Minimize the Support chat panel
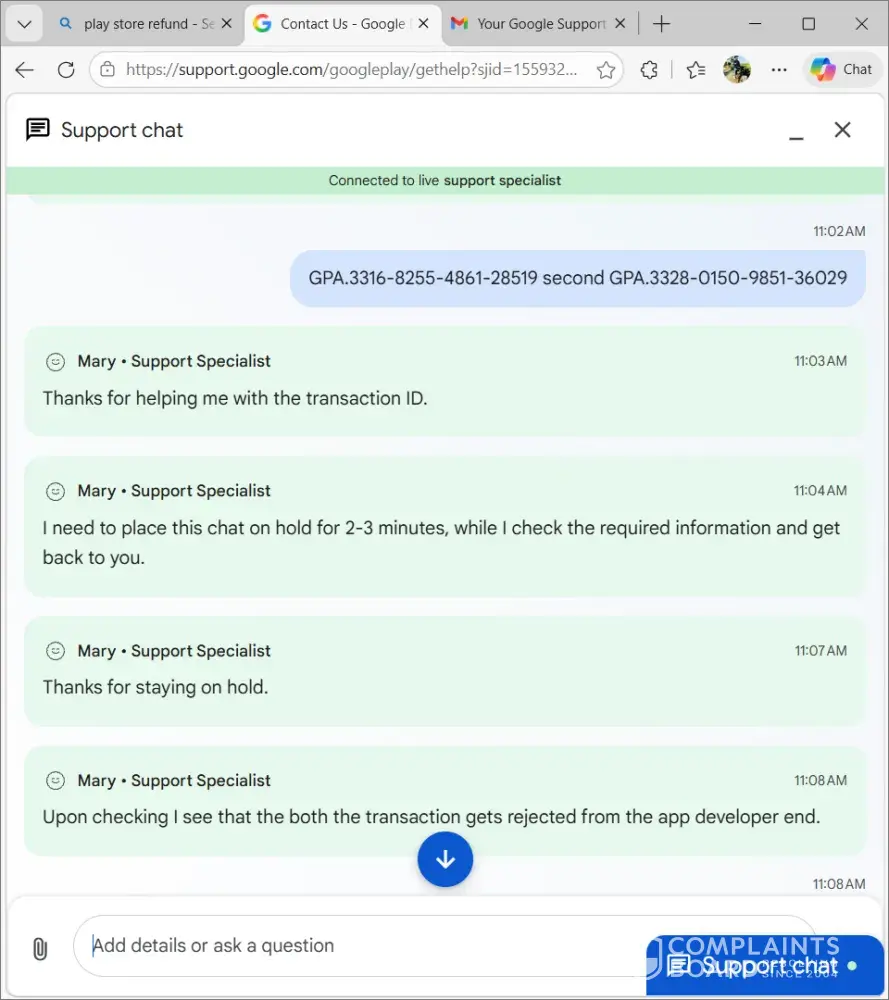Viewport: 889px width, 1000px height. (x=796, y=131)
